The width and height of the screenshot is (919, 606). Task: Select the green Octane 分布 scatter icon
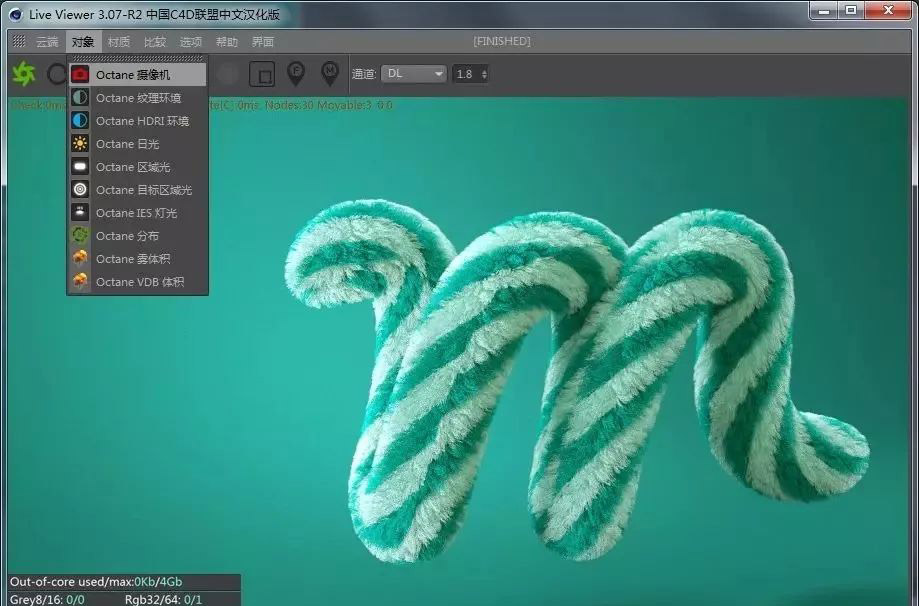[79, 235]
